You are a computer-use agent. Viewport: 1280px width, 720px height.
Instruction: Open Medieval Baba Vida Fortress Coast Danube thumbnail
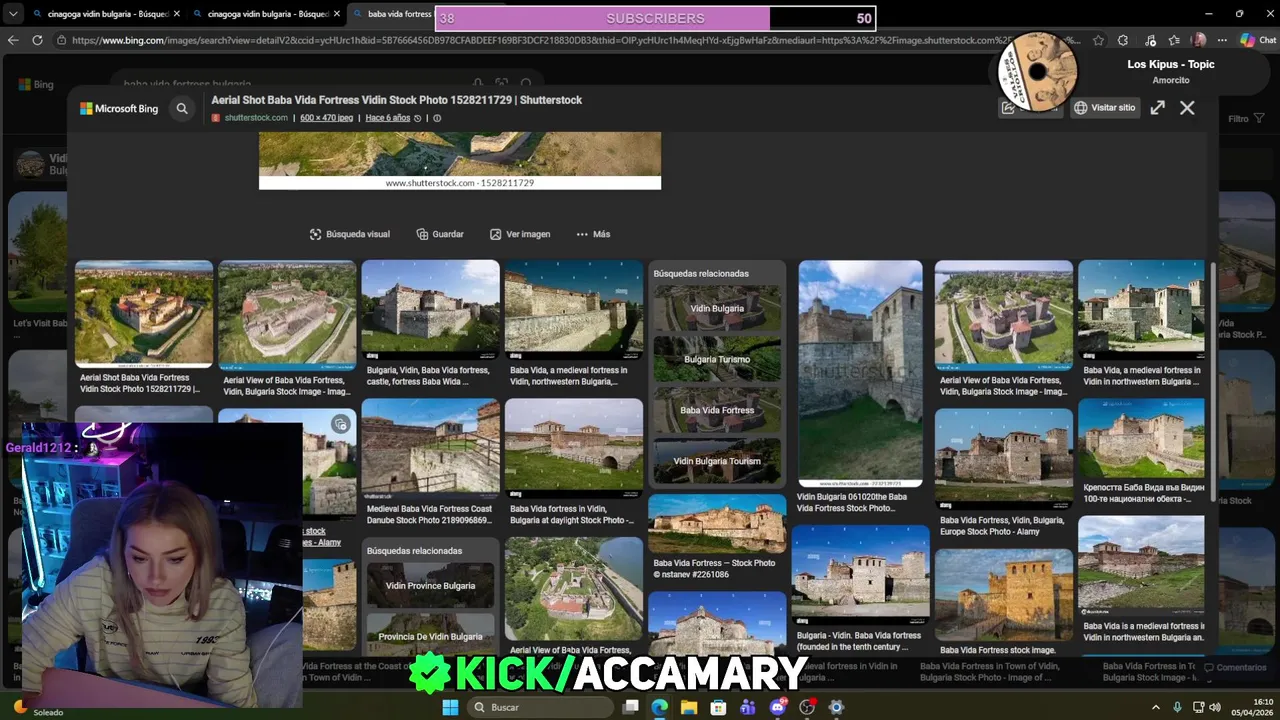(x=430, y=448)
